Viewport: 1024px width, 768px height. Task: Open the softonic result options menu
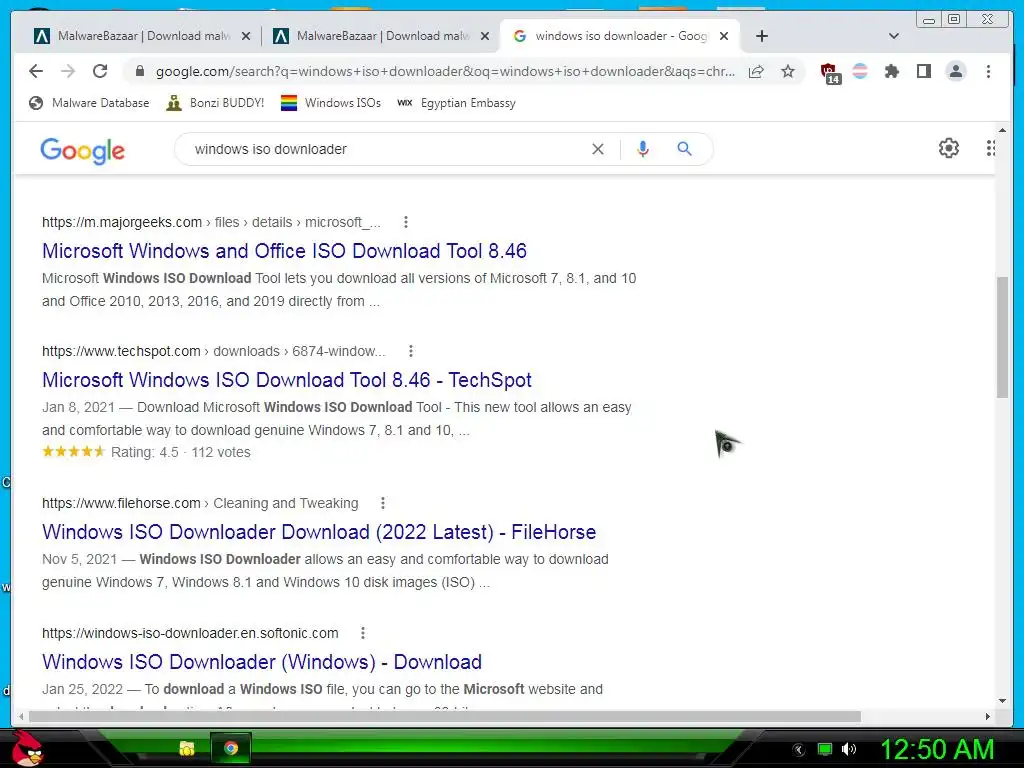click(x=362, y=633)
